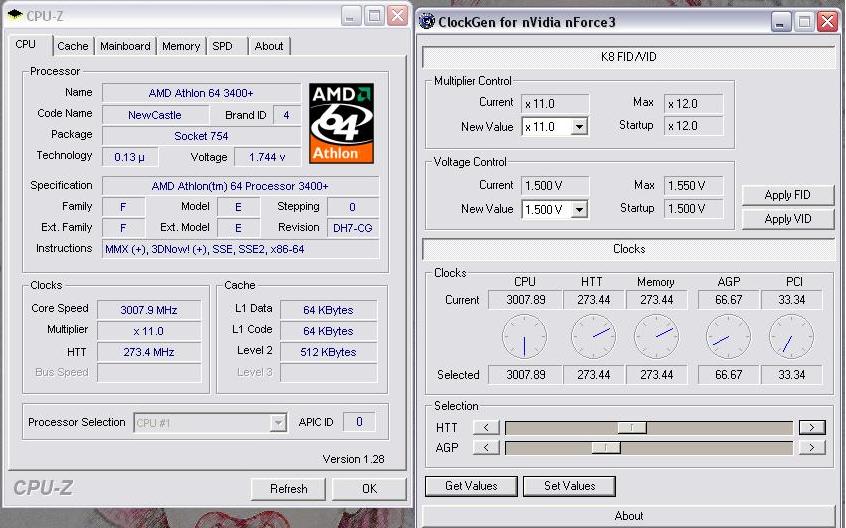Open the About tab in CPU-Z

[x=269, y=46]
